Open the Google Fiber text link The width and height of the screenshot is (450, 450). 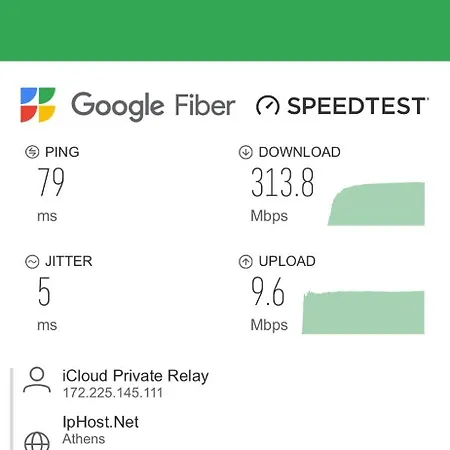tap(153, 106)
